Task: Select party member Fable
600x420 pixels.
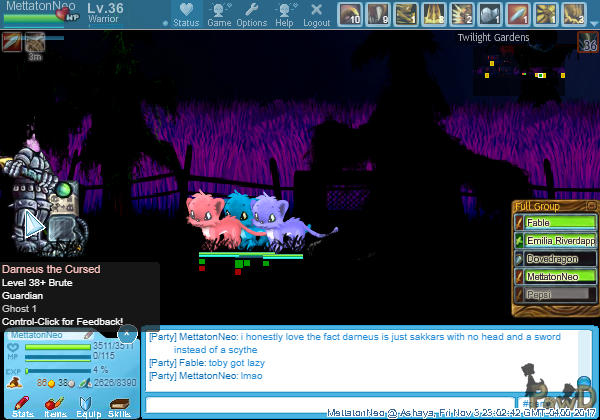Action: pyautogui.click(x=560, y=222)
